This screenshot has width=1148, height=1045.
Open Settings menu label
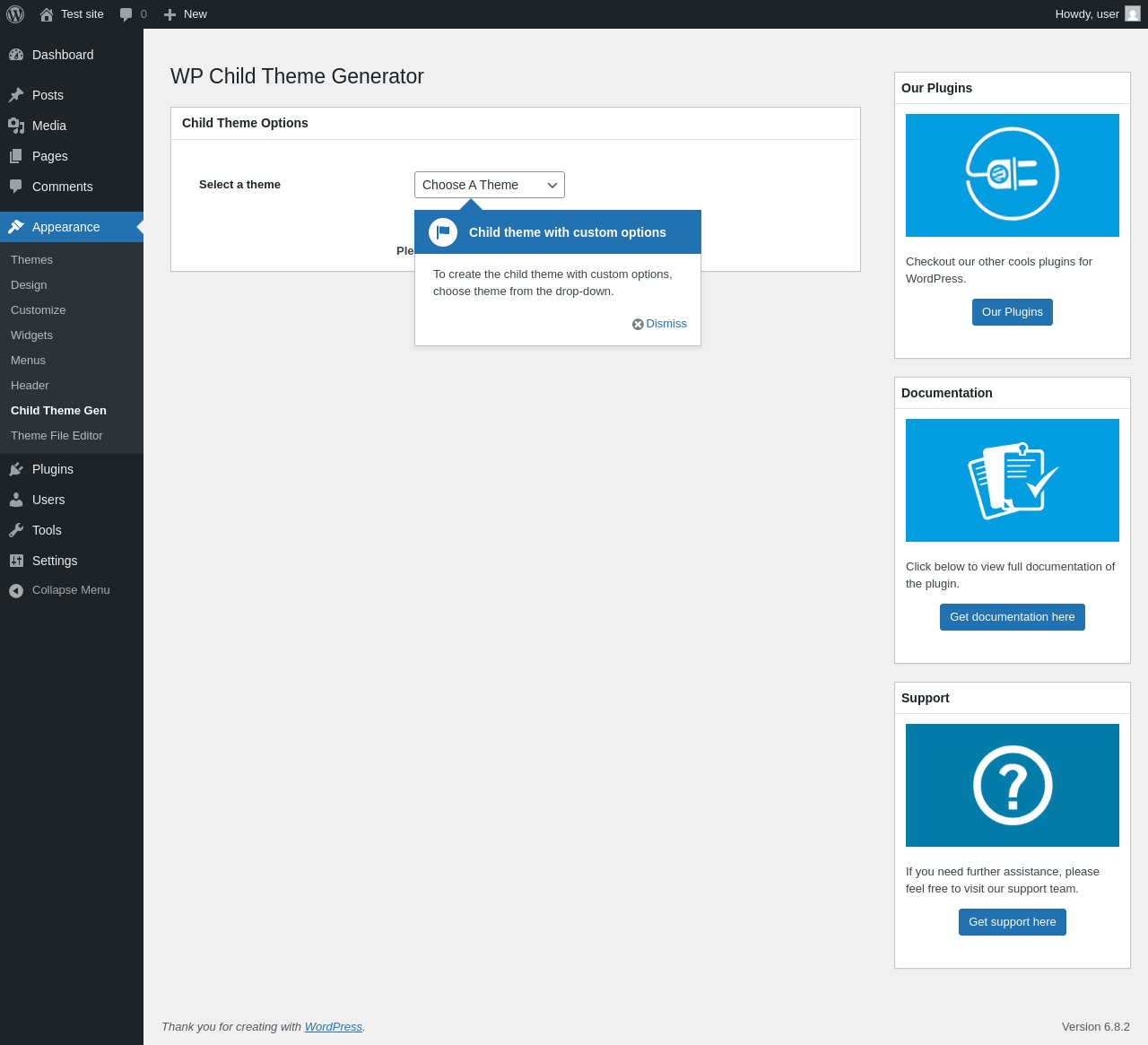coord(55,561)
